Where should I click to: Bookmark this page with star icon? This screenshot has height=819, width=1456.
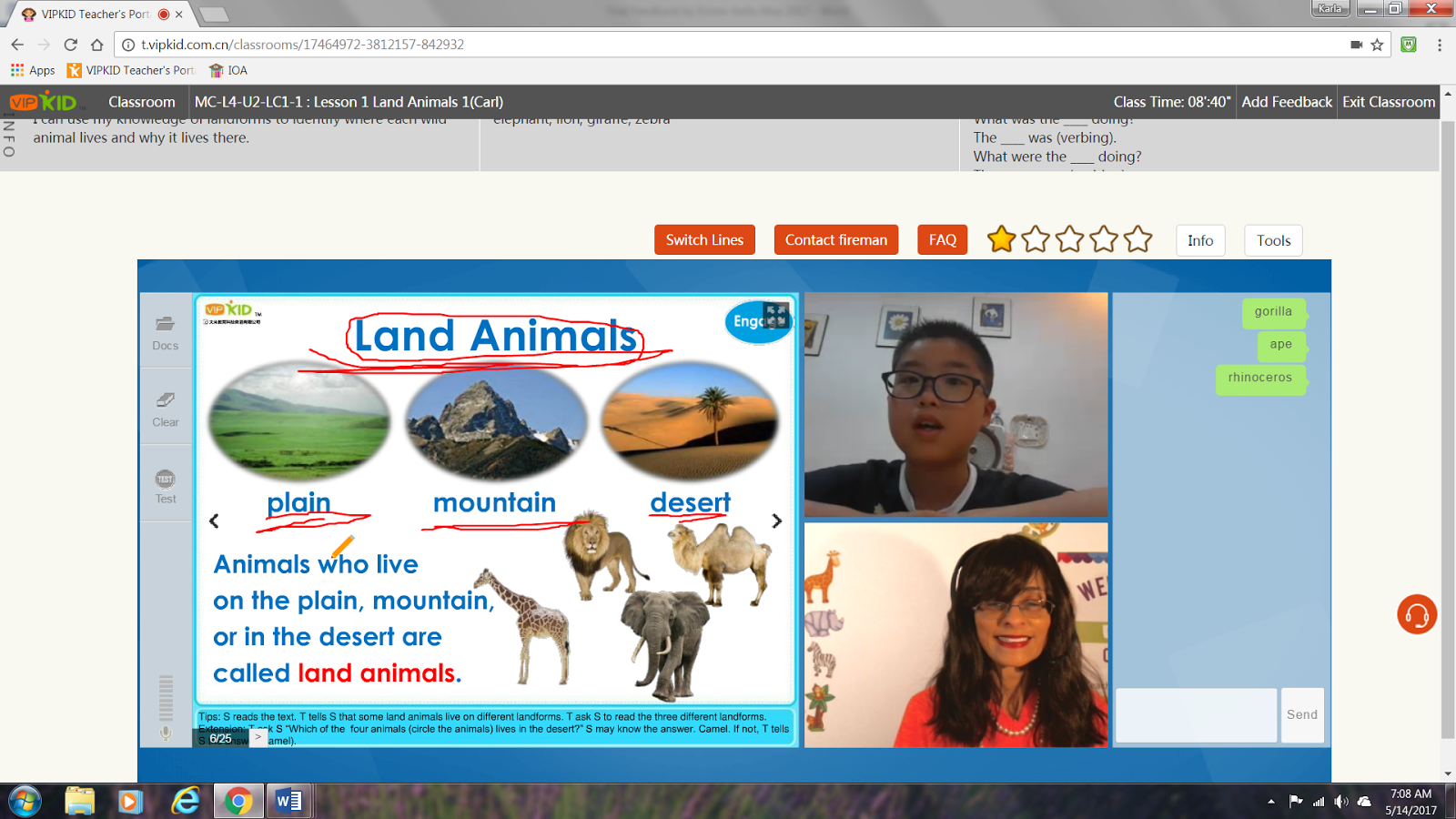(1377, 45)
